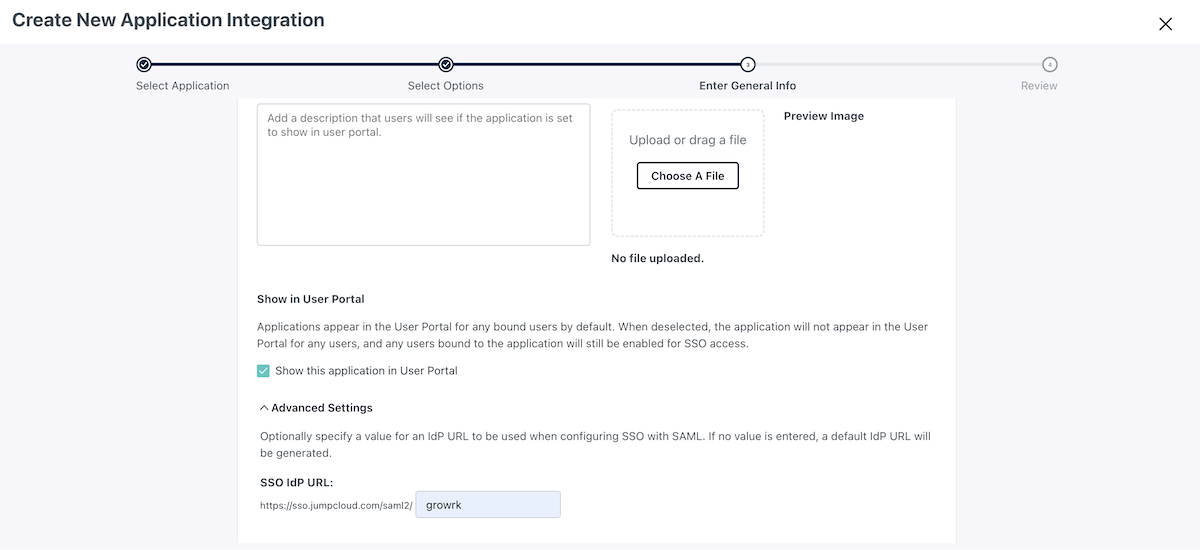The image size is (1200, 550).
Task: Click the SSO IdP URL field containing growrk
Action: [x=488, y=505]
